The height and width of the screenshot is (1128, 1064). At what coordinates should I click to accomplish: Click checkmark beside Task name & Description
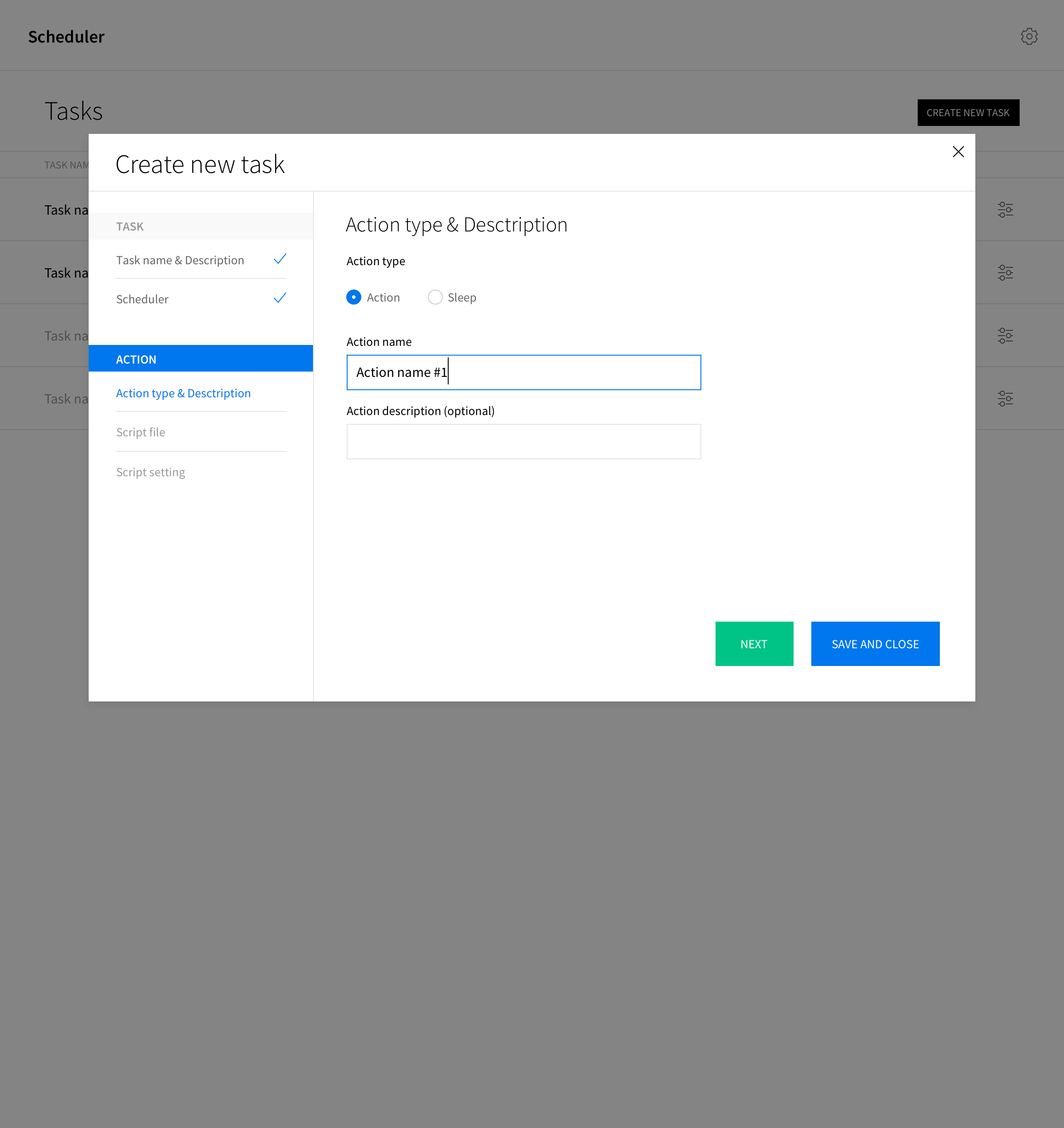pyautogui.click(x=280, y=259)
